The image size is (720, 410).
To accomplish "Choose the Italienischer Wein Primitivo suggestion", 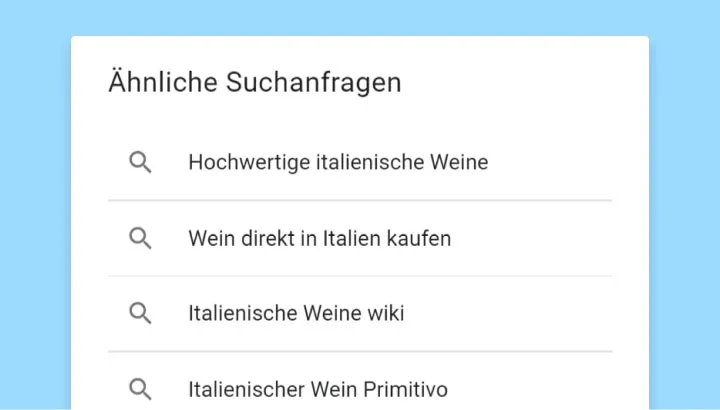I will point(317,389).
